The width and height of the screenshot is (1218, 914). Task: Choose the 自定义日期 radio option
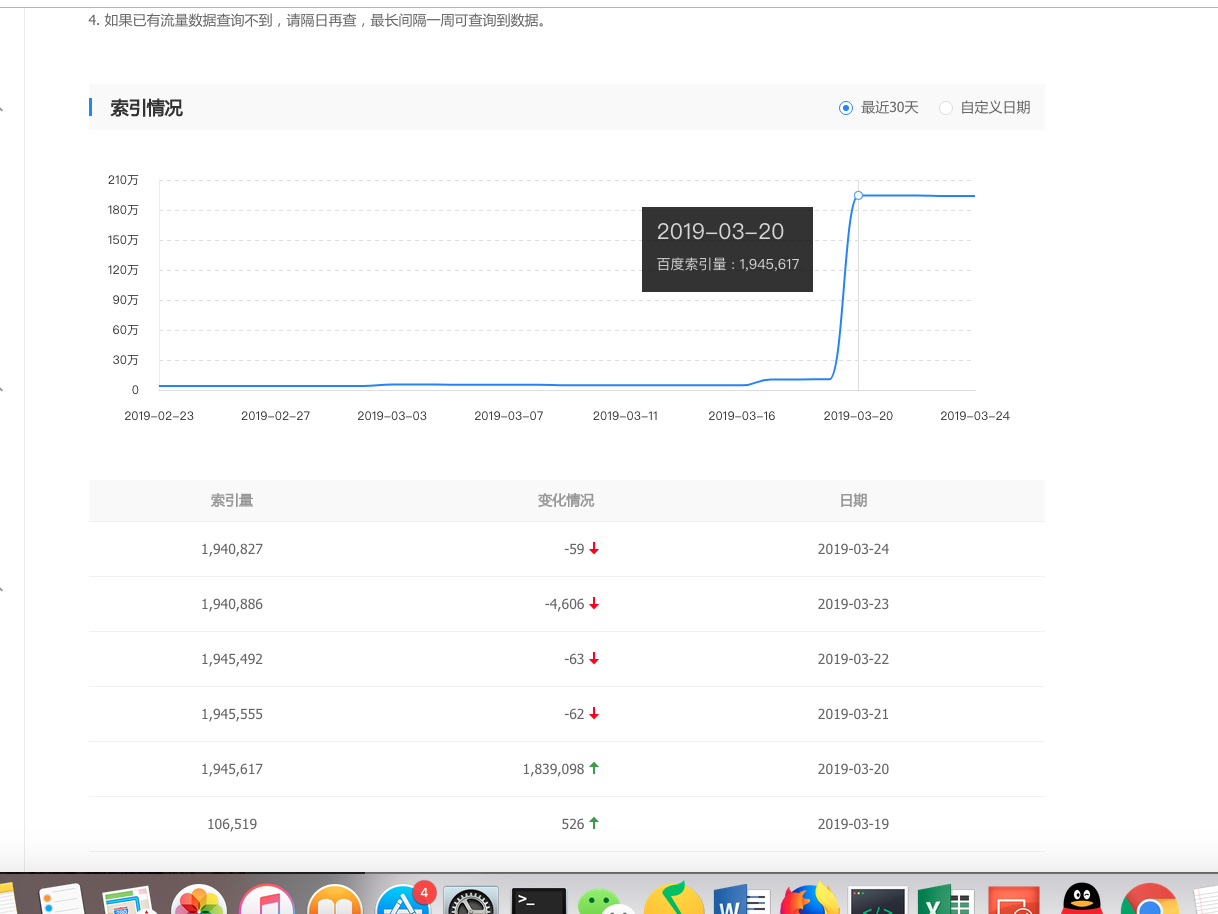pyautogui.click(x=946, y=108)
